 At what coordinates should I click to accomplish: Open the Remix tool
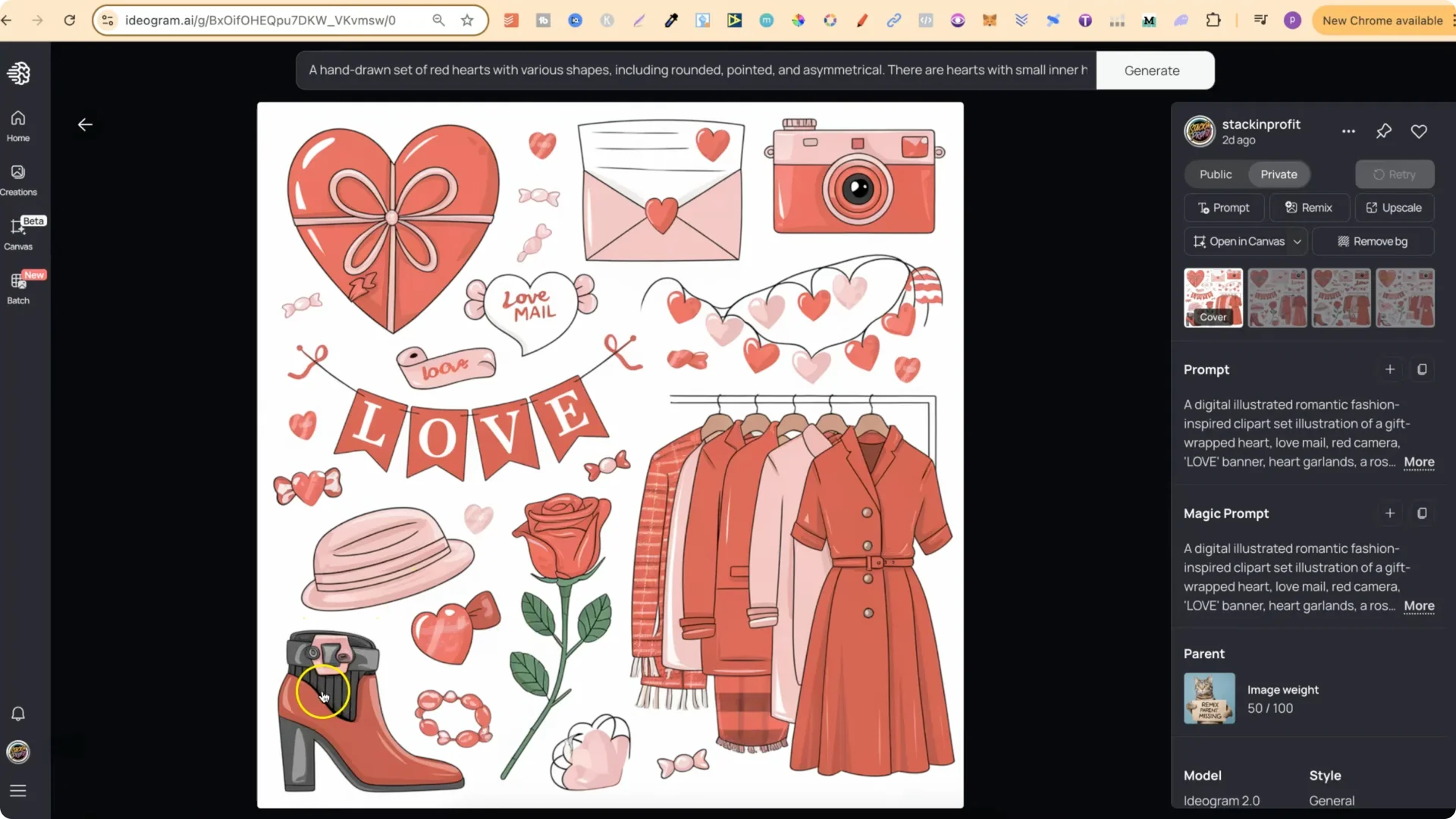click(x=1310, y=207)
